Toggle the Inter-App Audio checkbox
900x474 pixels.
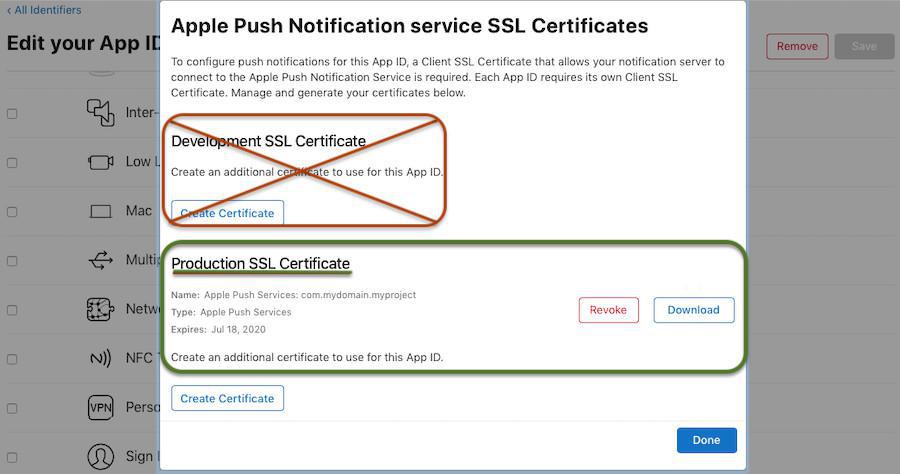(12, 114)
